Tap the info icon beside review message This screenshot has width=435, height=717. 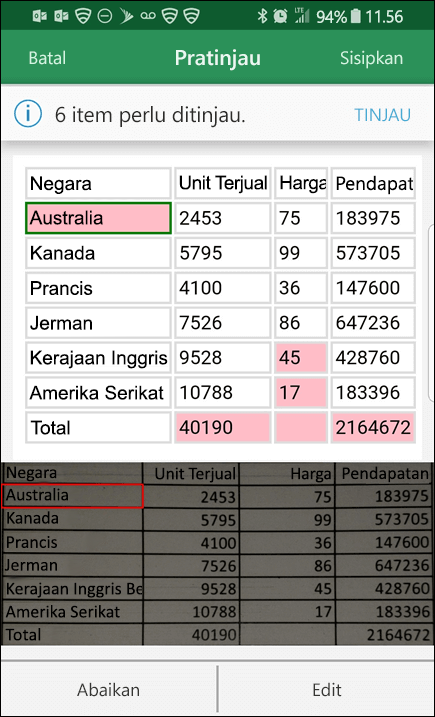[28, 114]
